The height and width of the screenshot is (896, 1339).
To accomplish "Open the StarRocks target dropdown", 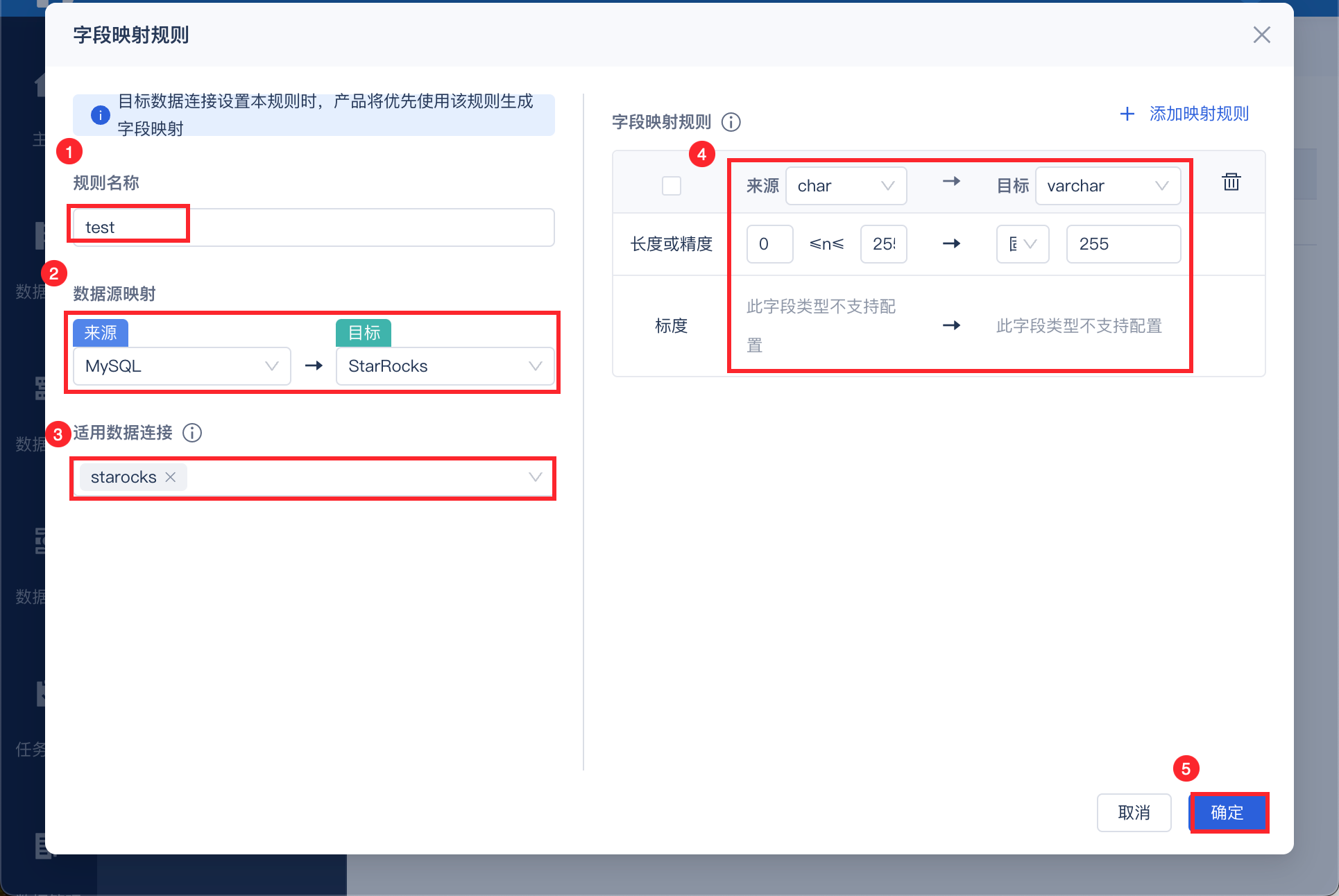I will [x=445, y=366].
